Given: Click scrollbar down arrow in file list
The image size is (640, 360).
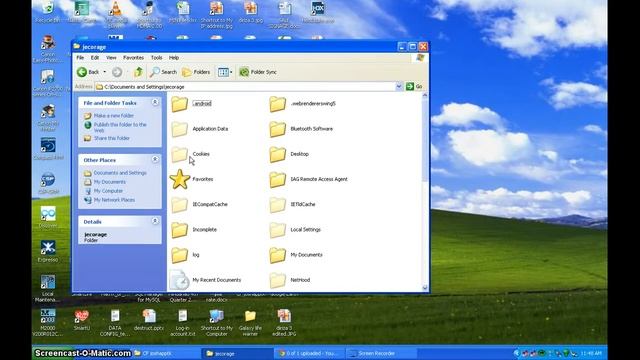Looking at the screenshot, I should [425, 287].
